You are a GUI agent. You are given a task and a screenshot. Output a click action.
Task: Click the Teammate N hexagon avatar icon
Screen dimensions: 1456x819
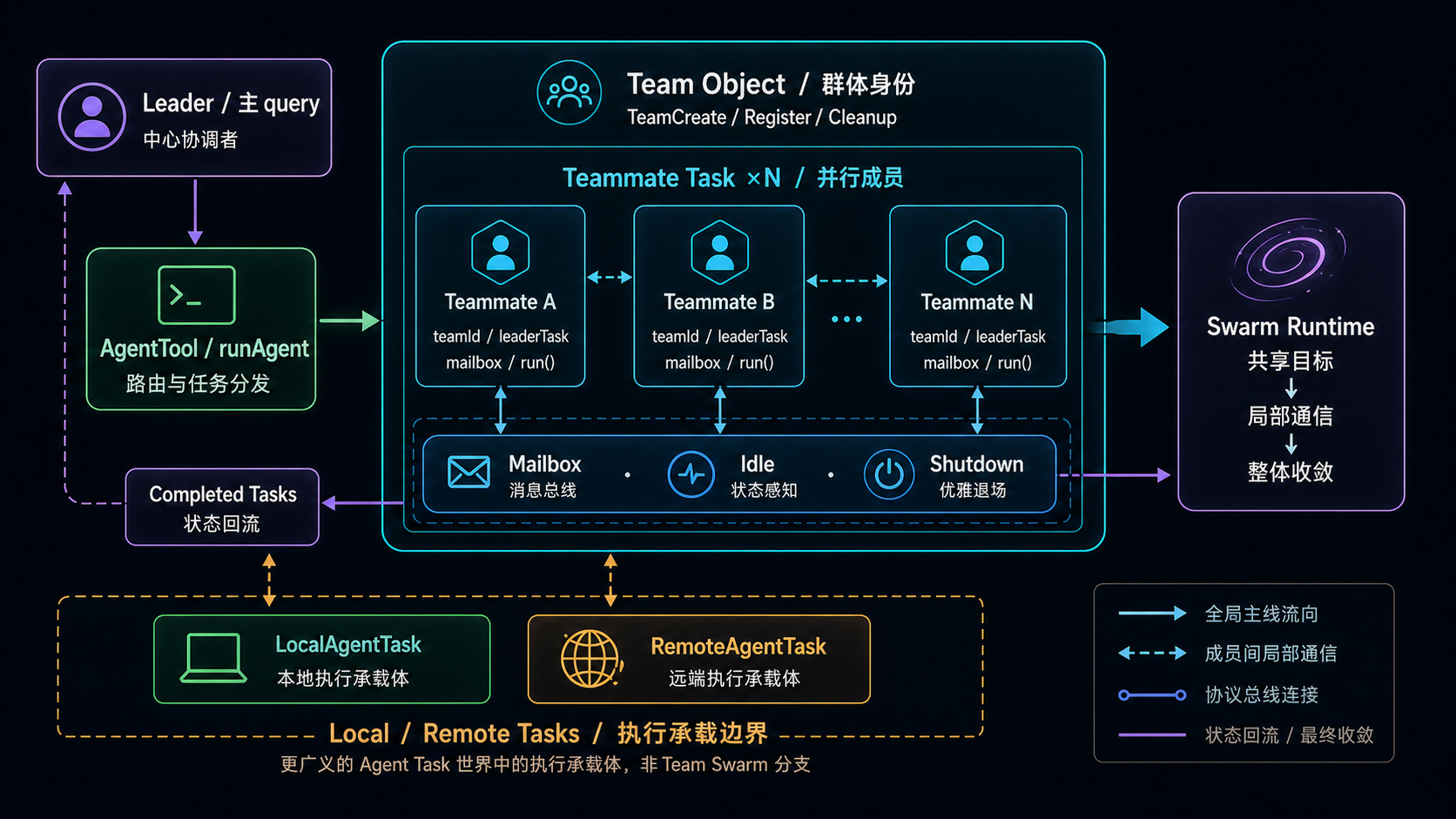pyautogui.click(x=974, y=253)
